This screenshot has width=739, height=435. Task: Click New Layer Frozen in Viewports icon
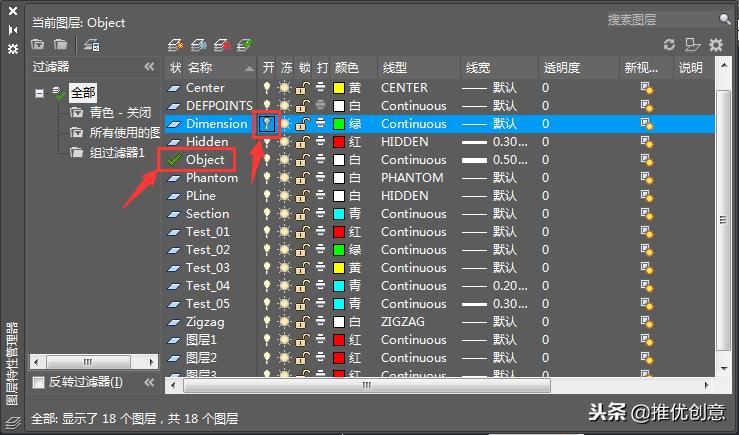199,45
